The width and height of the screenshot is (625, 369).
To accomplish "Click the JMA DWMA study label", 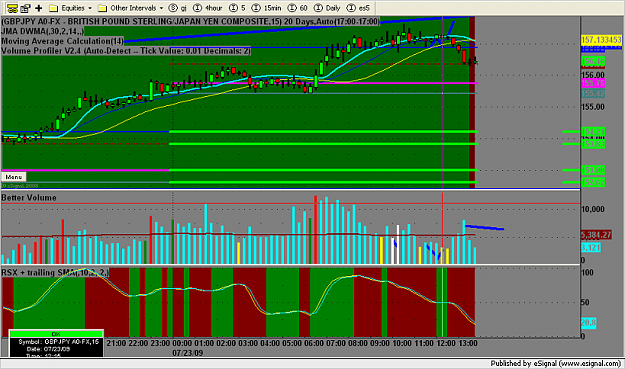I will 43,31.
